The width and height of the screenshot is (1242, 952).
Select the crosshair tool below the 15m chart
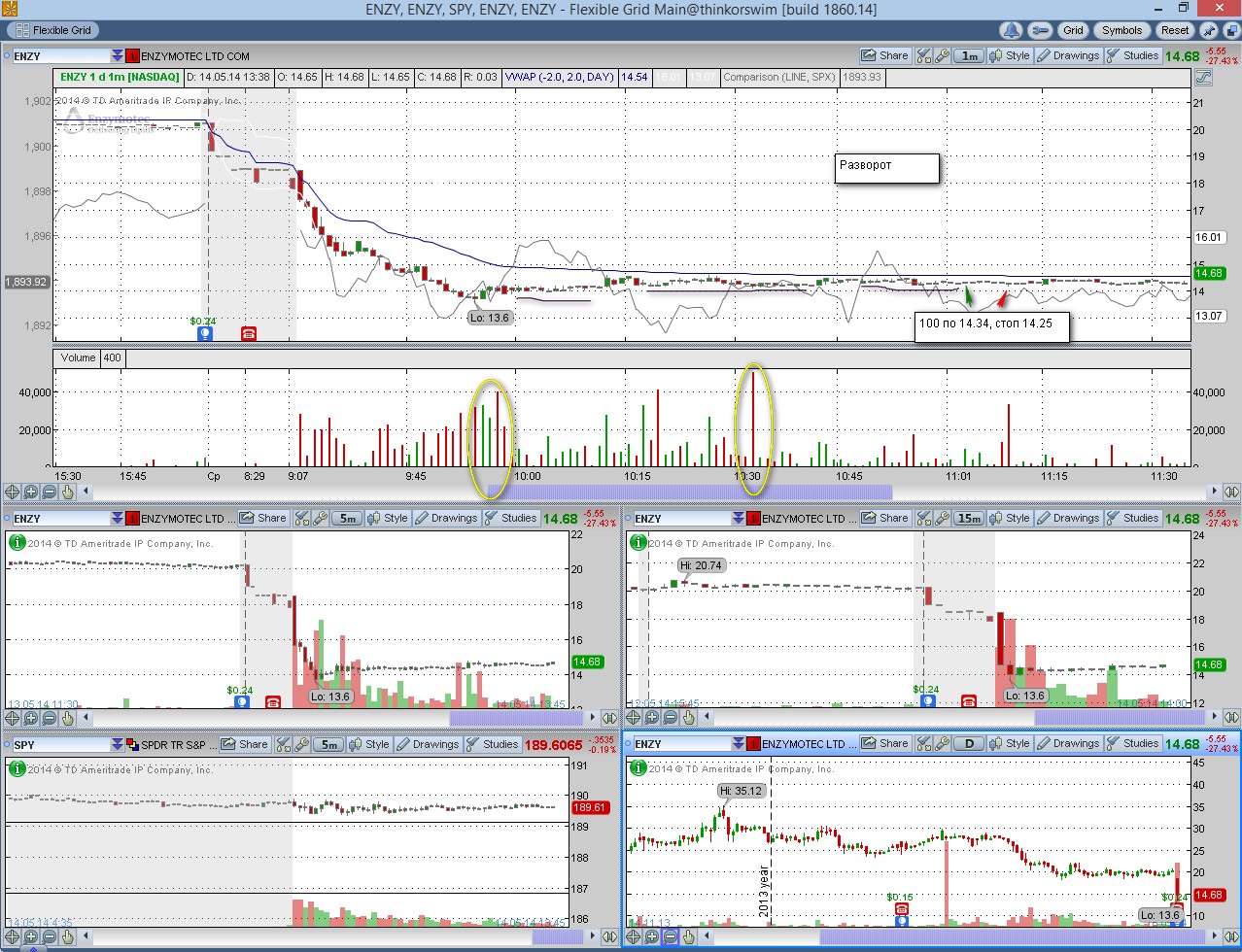click(634, 718)
